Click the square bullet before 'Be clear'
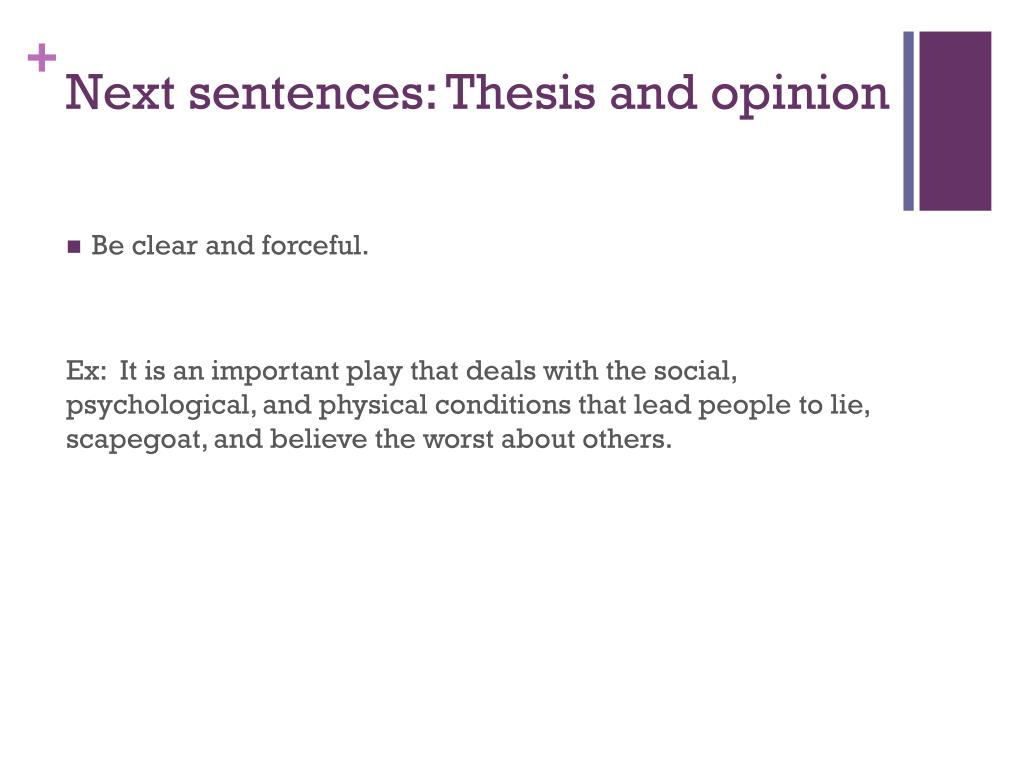This screenshot has width=1024, height=768. (x=74, y=247)
